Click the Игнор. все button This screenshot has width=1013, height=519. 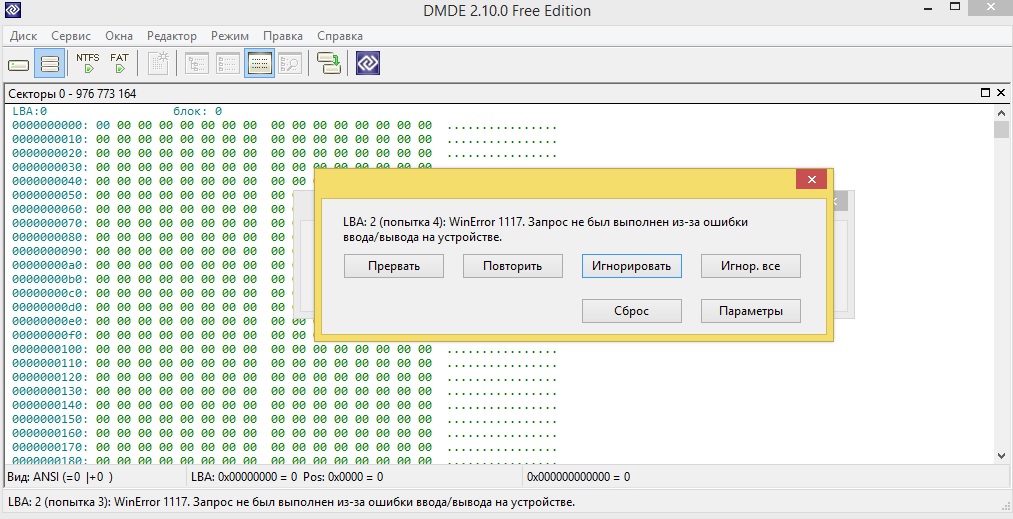tap(751, 266)
